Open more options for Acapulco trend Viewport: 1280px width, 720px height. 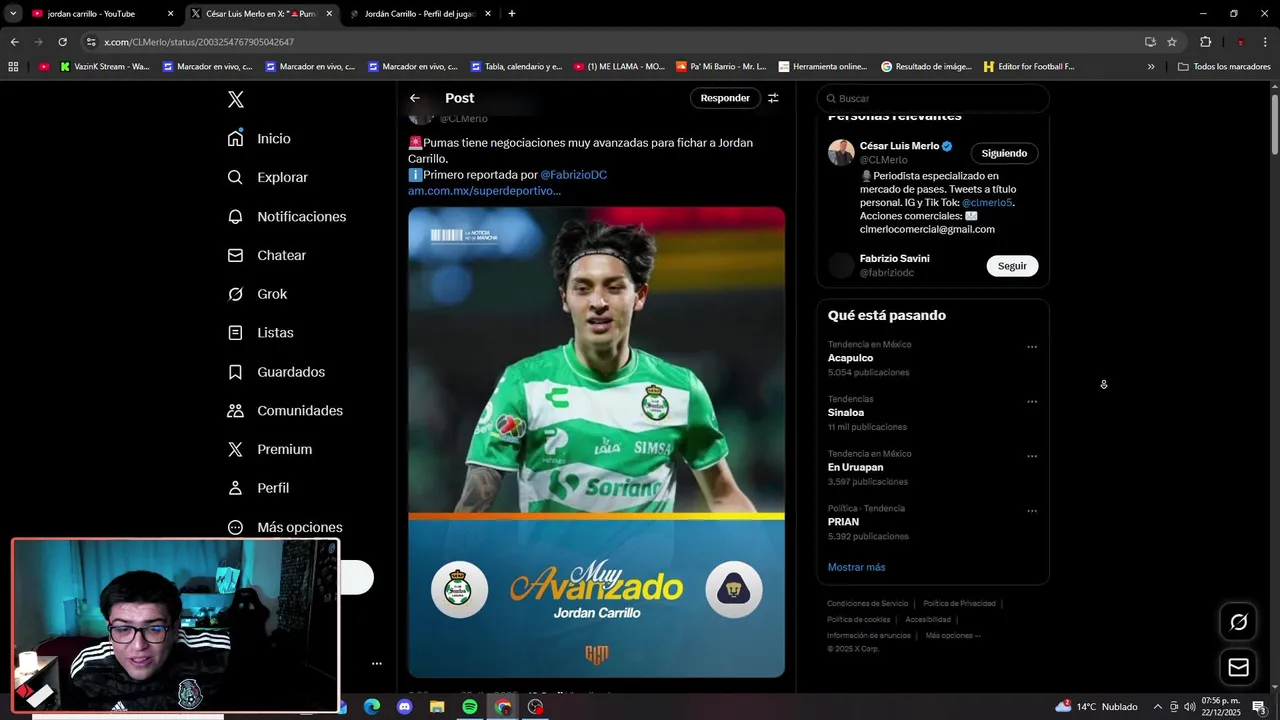coord(1032,347)
